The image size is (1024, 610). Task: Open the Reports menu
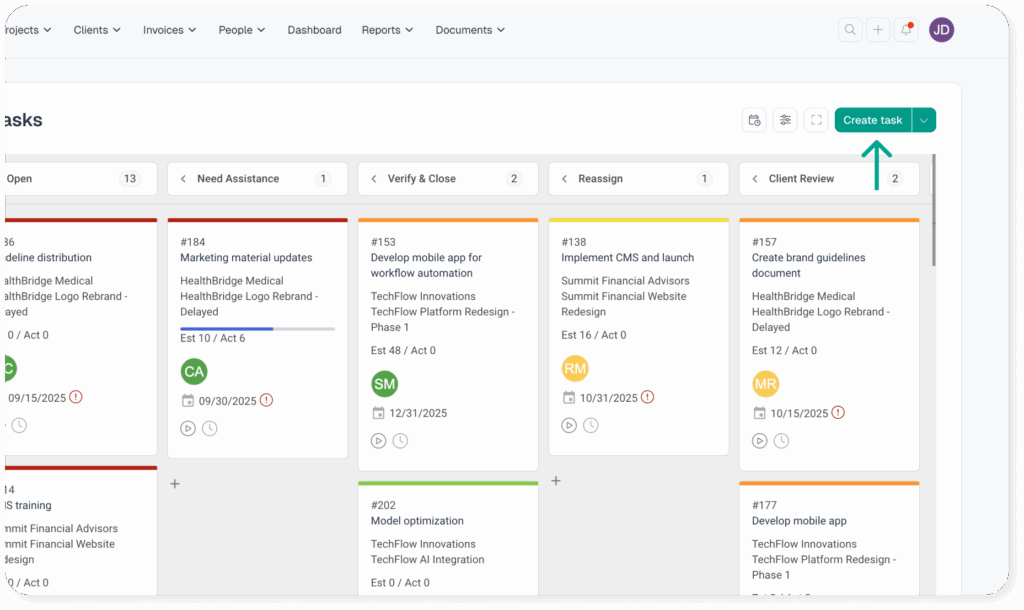[387, 30]
